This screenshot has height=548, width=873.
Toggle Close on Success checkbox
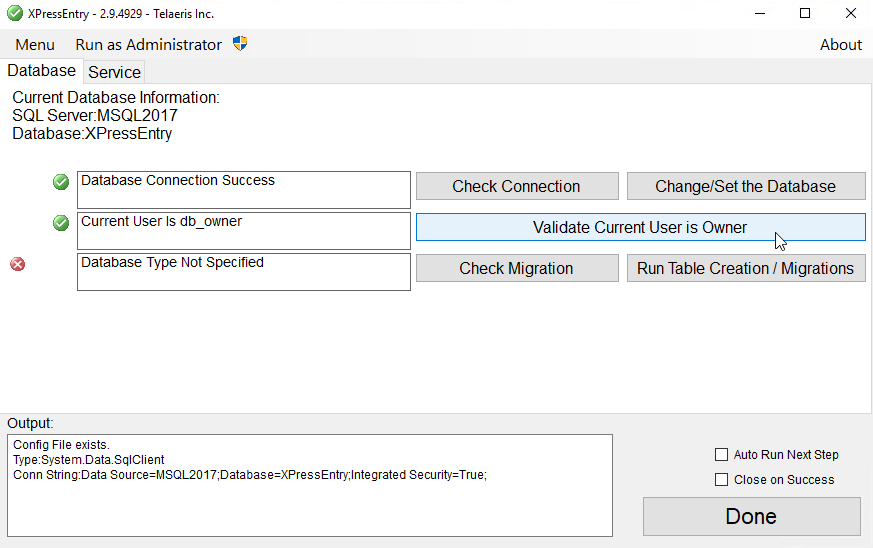[722, 480]
